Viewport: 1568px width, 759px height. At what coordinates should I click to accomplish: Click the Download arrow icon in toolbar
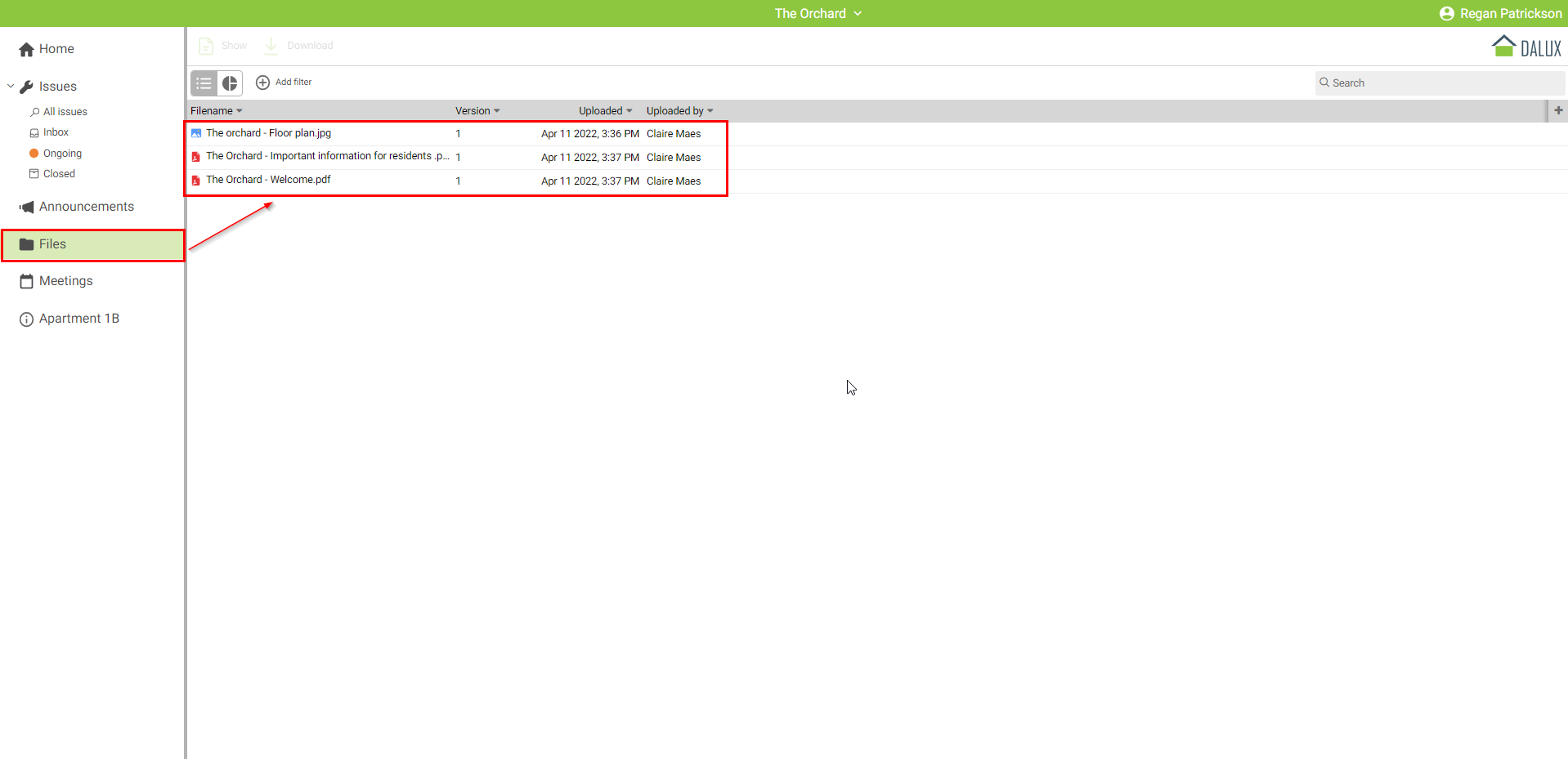point(271,46)
